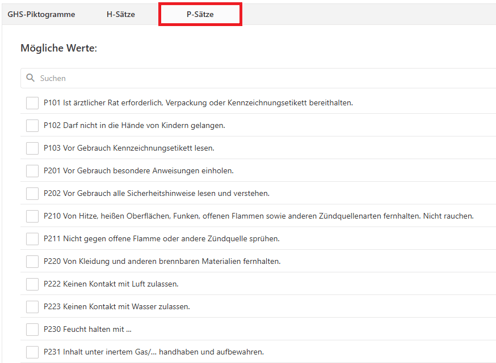The width and height of the screenshot is (496, 363).
Task: Select the P-Sätze tab
Action: pyautogui.click(x=200, y=14)
